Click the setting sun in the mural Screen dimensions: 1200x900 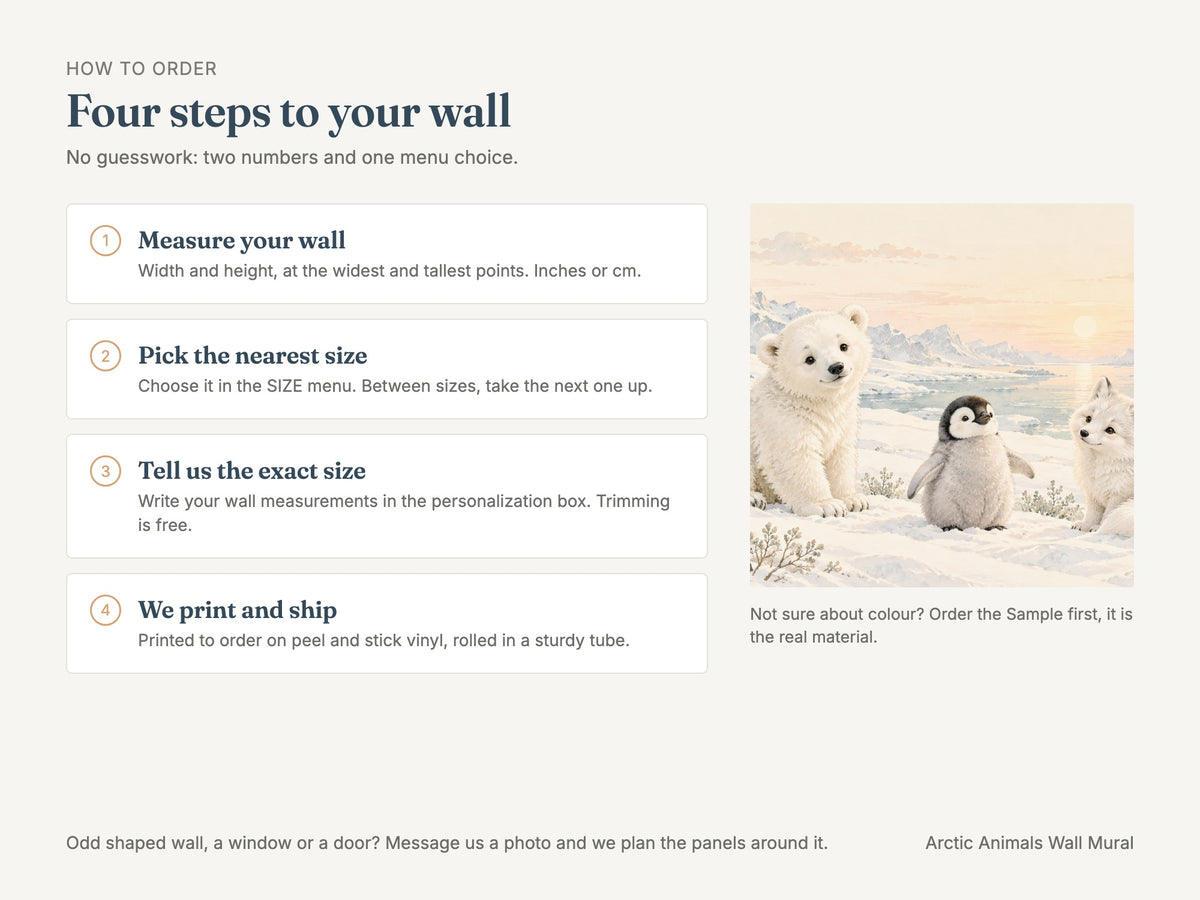[1085, 326]
